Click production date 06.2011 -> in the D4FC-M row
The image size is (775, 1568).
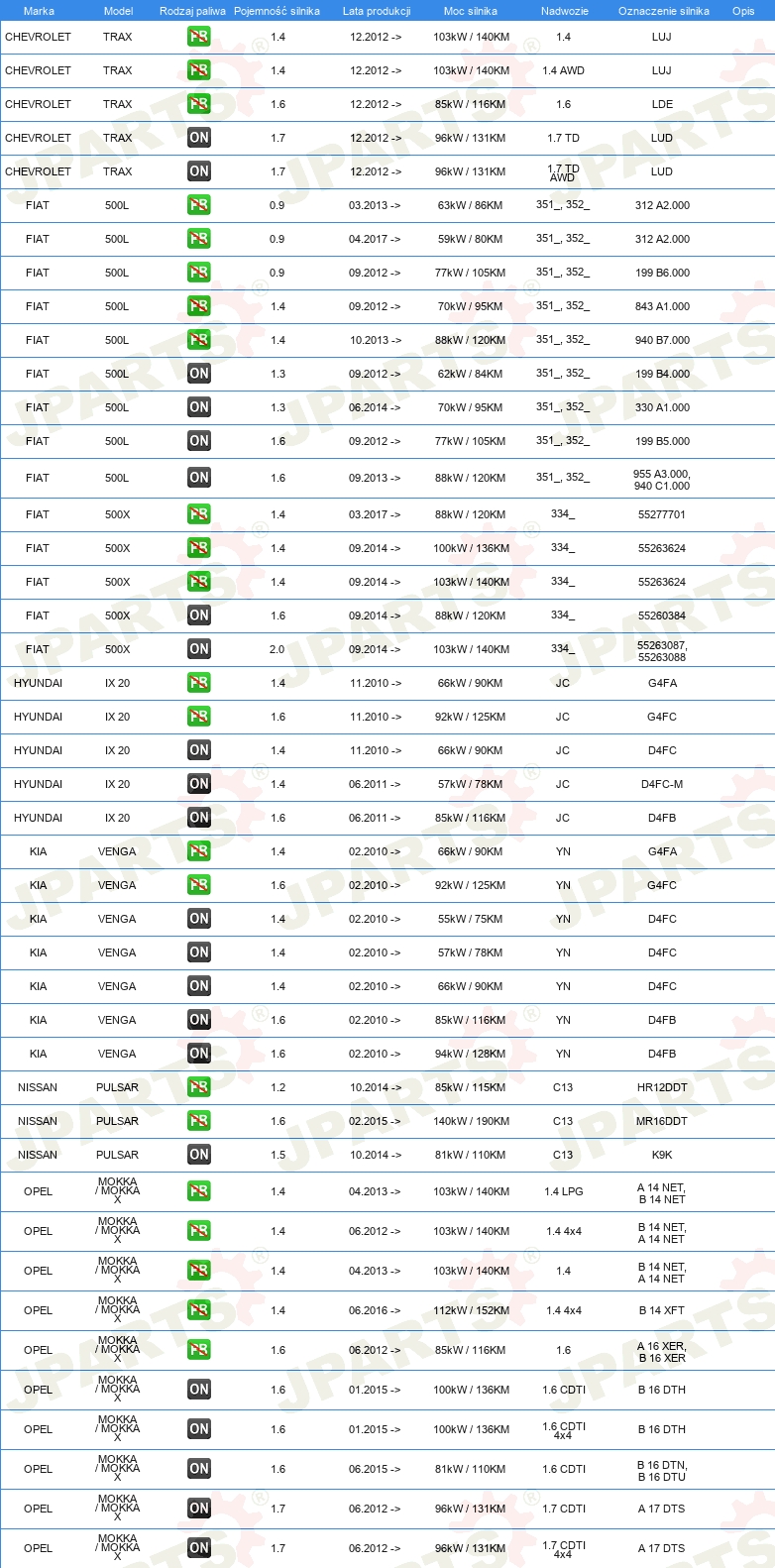tap(375, 784)
